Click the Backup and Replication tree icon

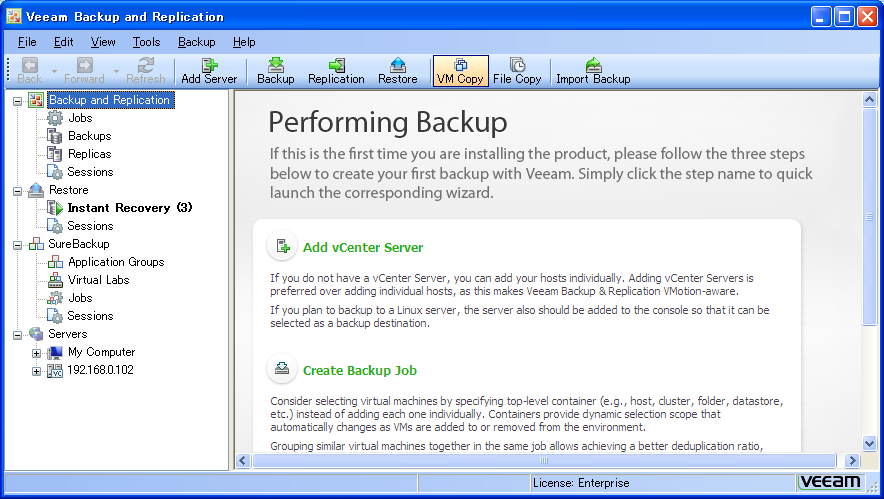[36, 100]
